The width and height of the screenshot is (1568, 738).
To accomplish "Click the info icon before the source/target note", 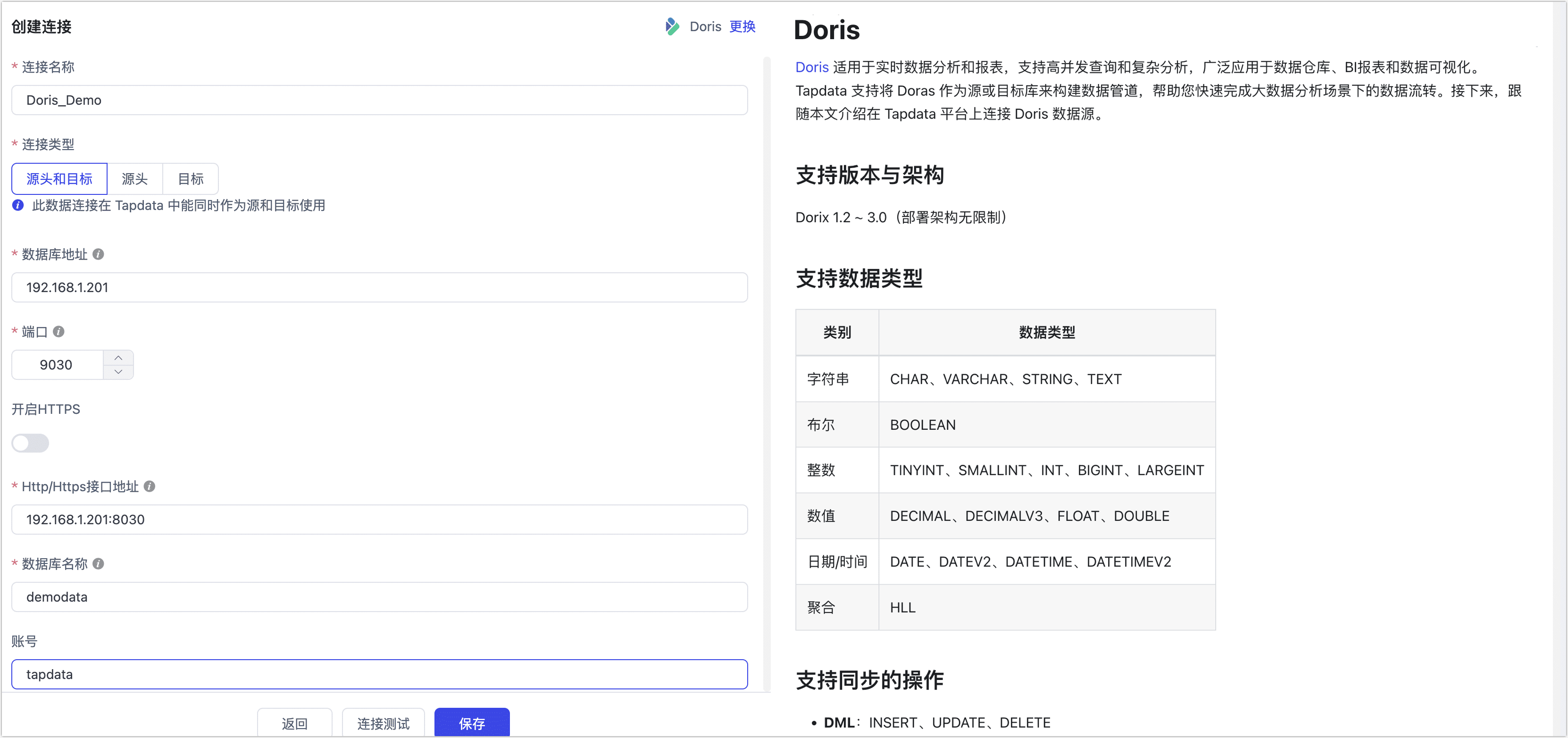I will pos(17,205).
